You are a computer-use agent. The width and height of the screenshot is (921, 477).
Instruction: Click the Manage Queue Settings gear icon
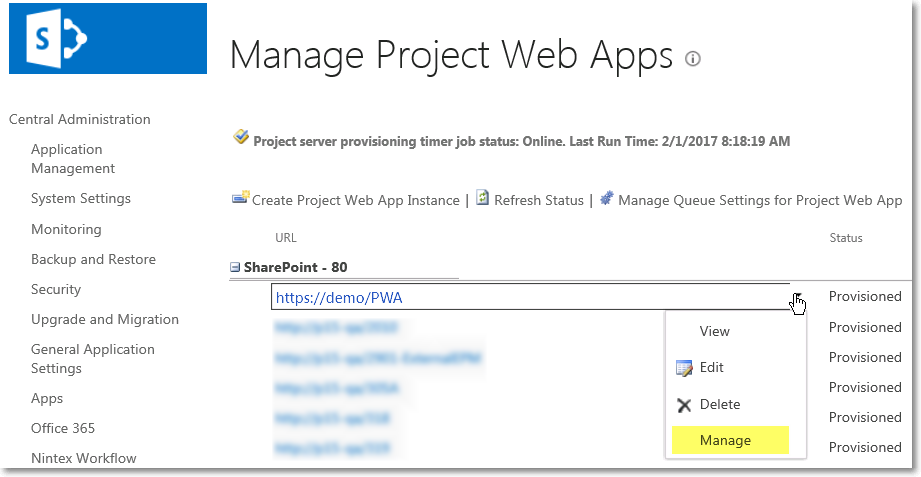(x=607, y=199)
